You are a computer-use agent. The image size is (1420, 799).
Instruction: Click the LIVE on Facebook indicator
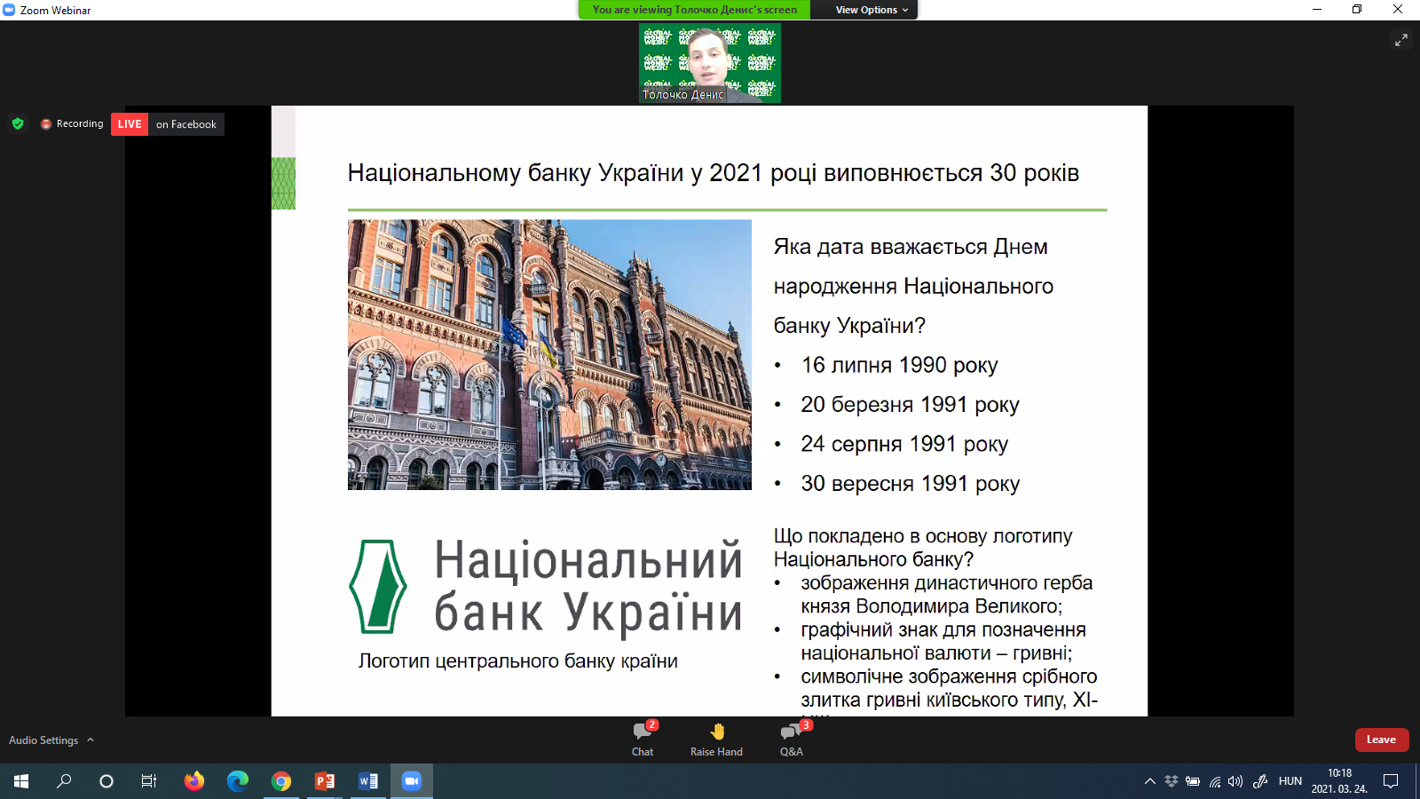click(168, 124)
